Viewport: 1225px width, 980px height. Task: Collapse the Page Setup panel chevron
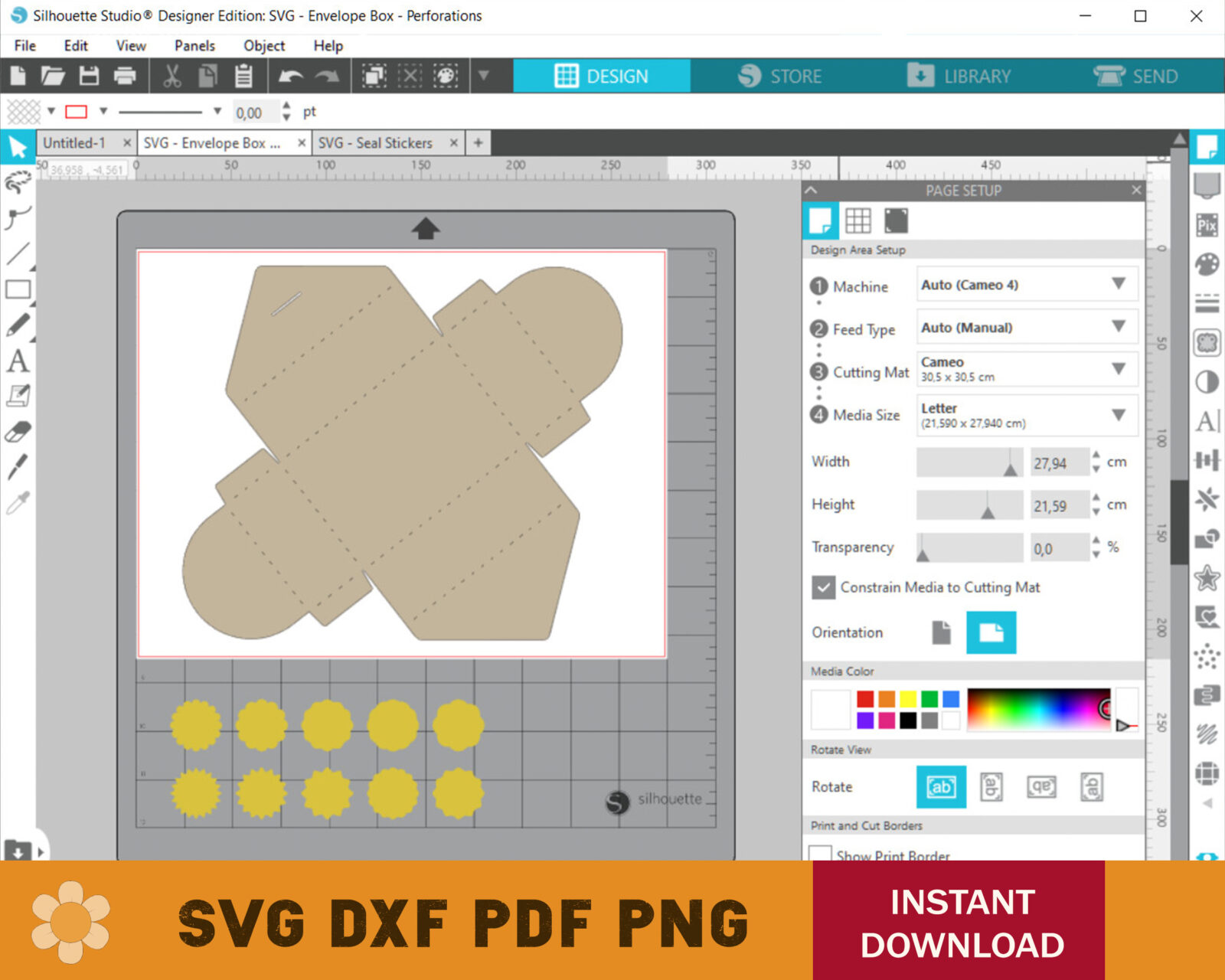(812, 190)
